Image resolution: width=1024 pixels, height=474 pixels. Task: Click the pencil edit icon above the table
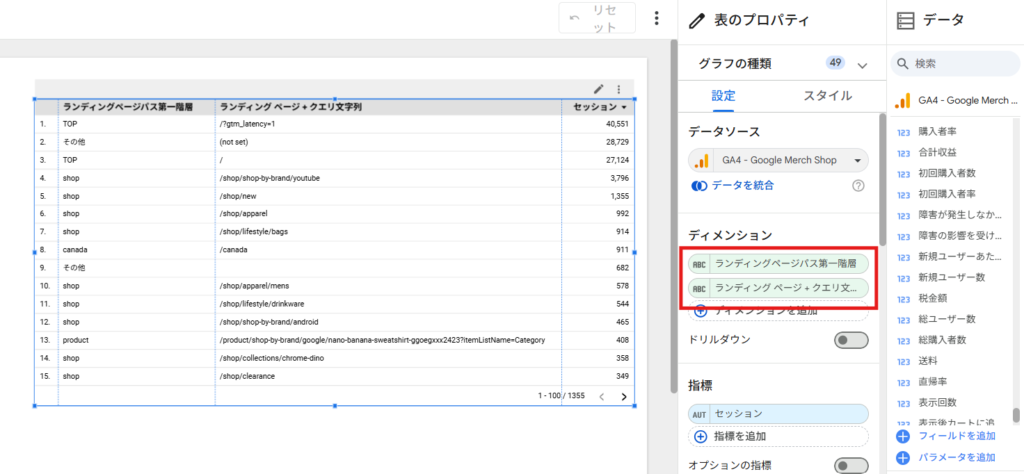[x=599, y=89]
